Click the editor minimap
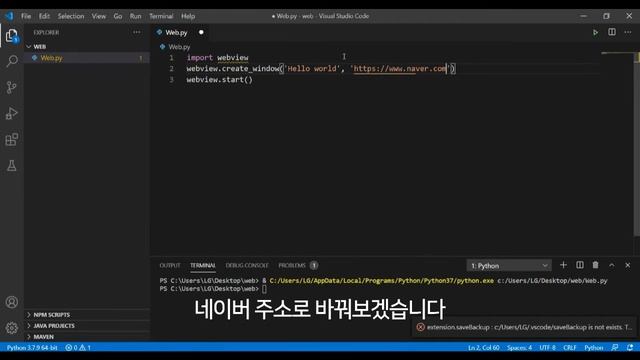Viewport: 640px width, 360px height. 616,54
